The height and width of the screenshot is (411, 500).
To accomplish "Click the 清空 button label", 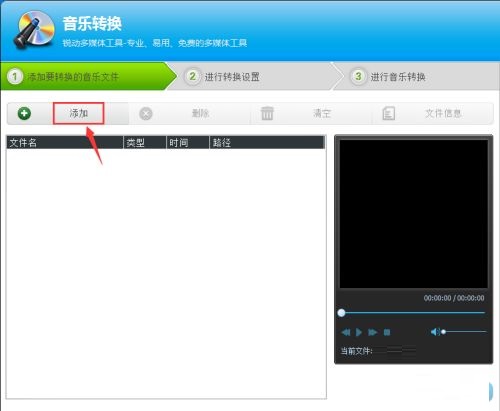I will coord(322,113).
